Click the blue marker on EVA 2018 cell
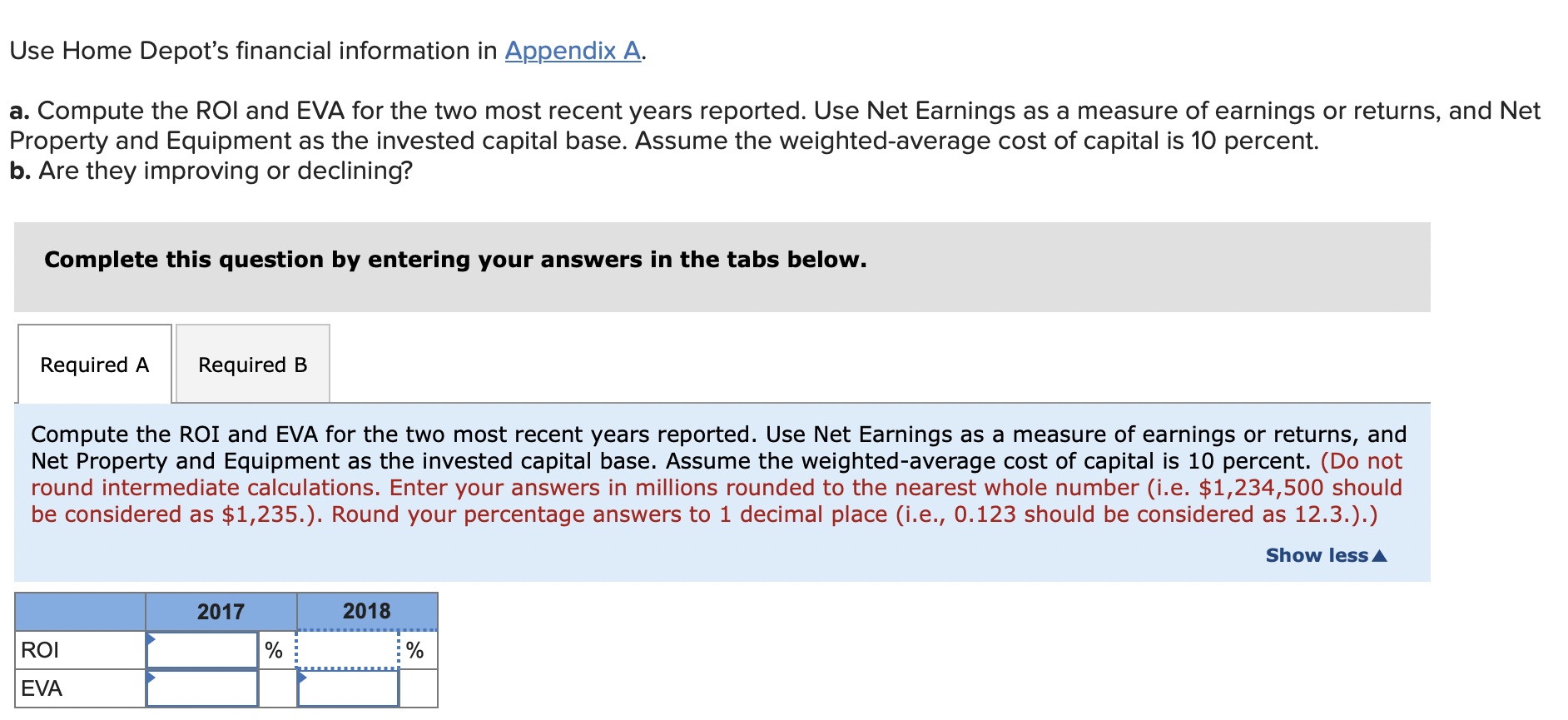Image resolution: width=1568 pixels, height=720 pixels. coord(300,677)
